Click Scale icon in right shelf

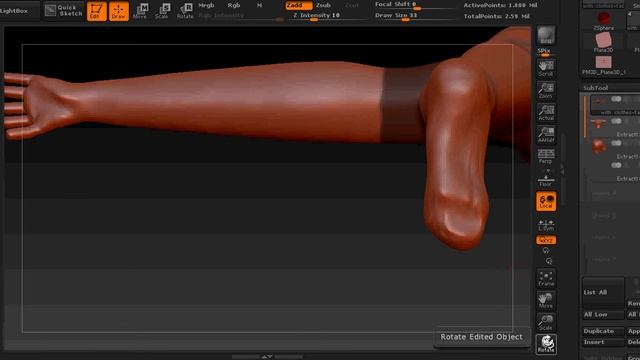pos(546,322)
